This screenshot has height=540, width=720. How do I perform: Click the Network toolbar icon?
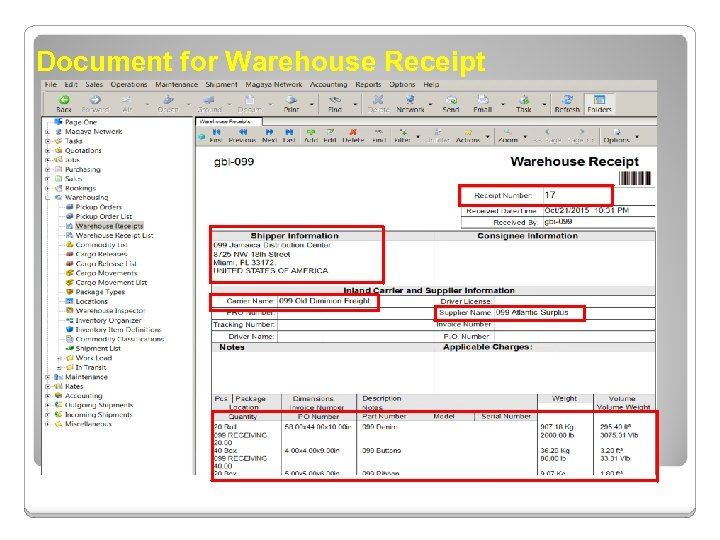(x=410, y=104)
